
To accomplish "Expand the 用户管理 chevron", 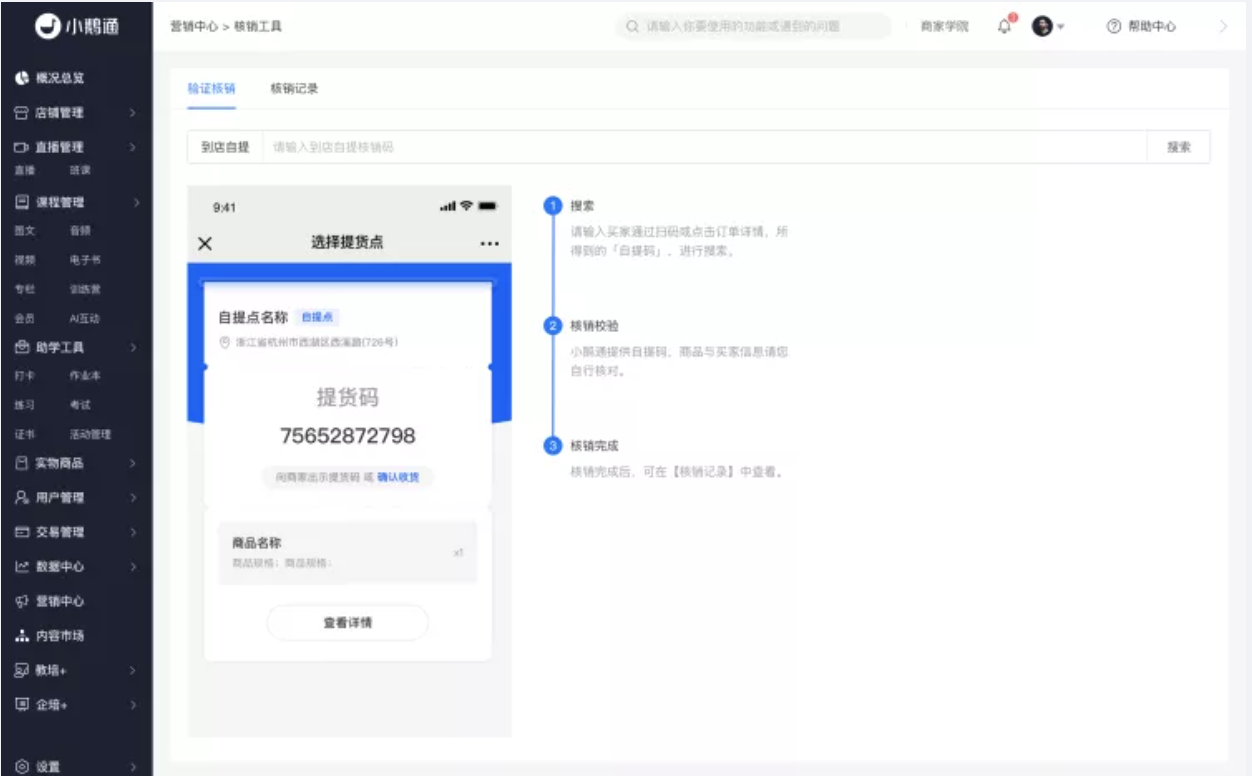I will click(x=133, y=498).
